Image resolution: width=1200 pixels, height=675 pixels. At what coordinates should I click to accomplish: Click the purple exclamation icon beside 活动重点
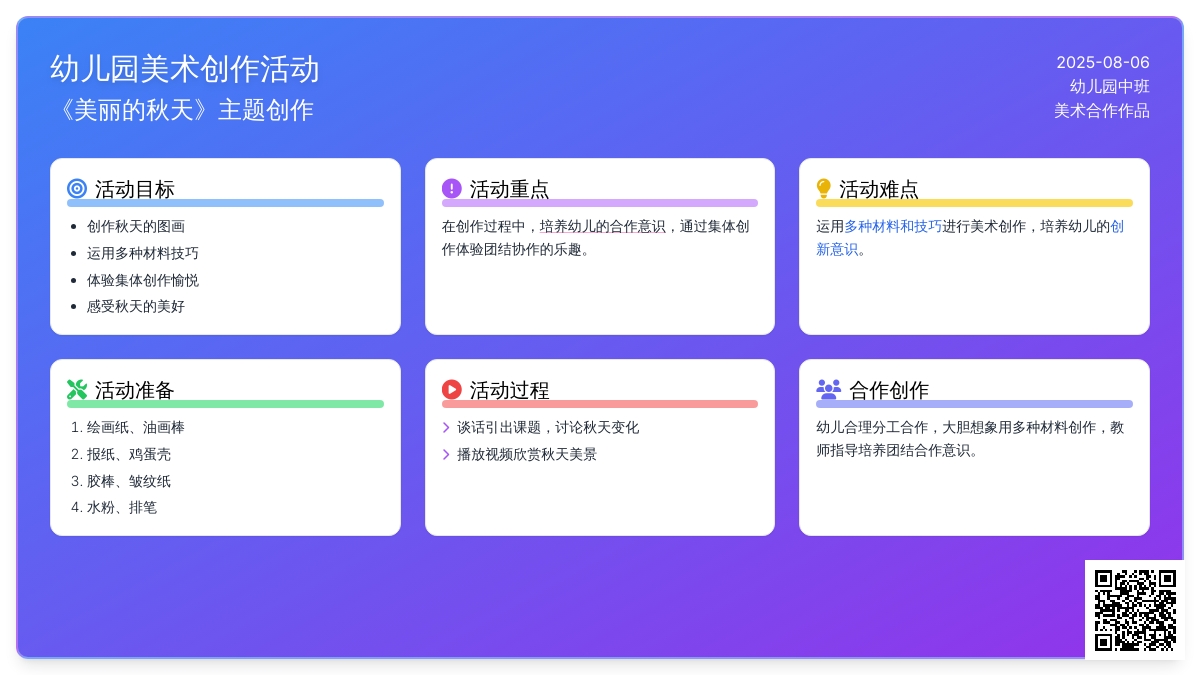[452, 188]
